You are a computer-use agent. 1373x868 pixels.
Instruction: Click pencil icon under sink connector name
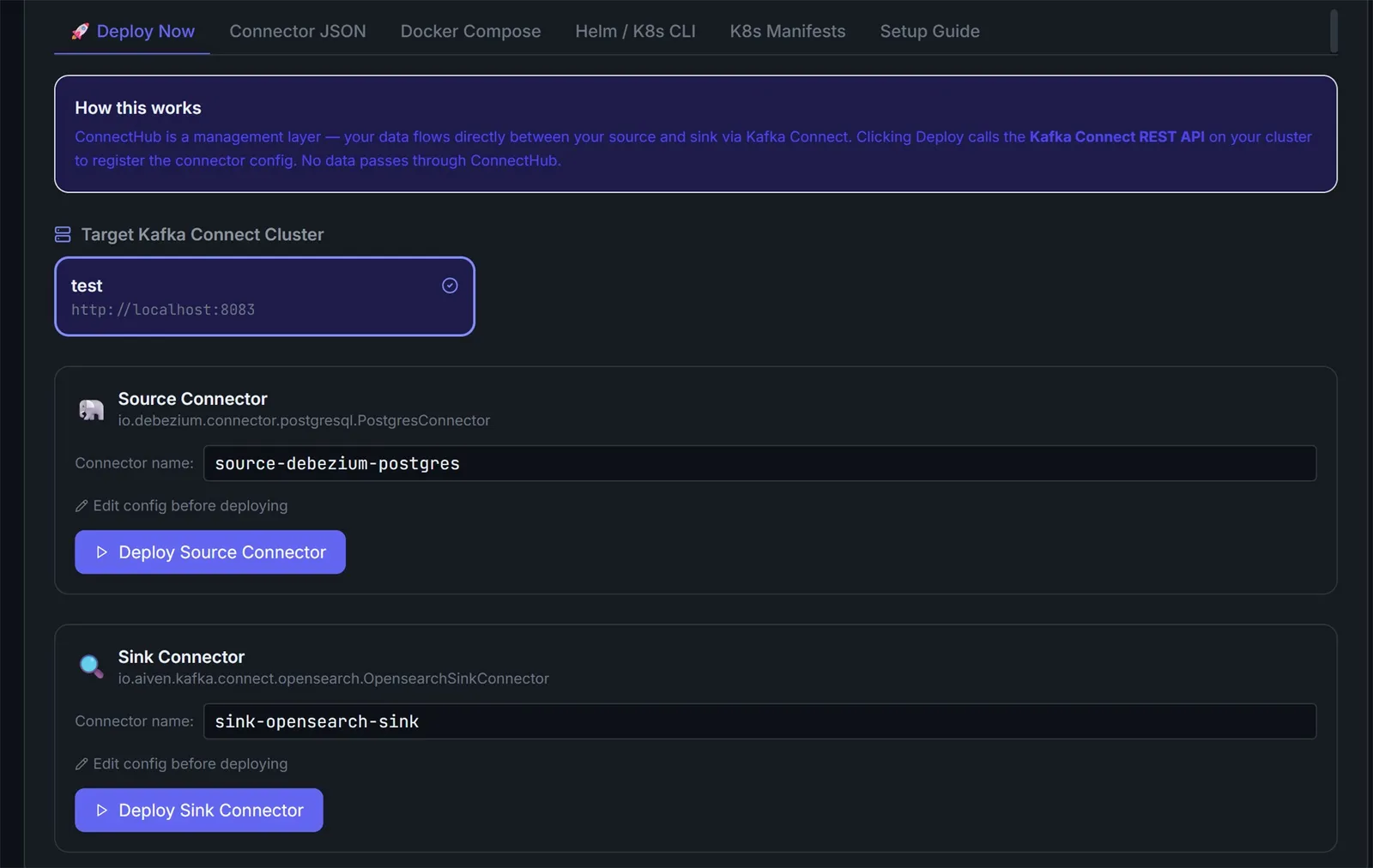coord(82,764)
